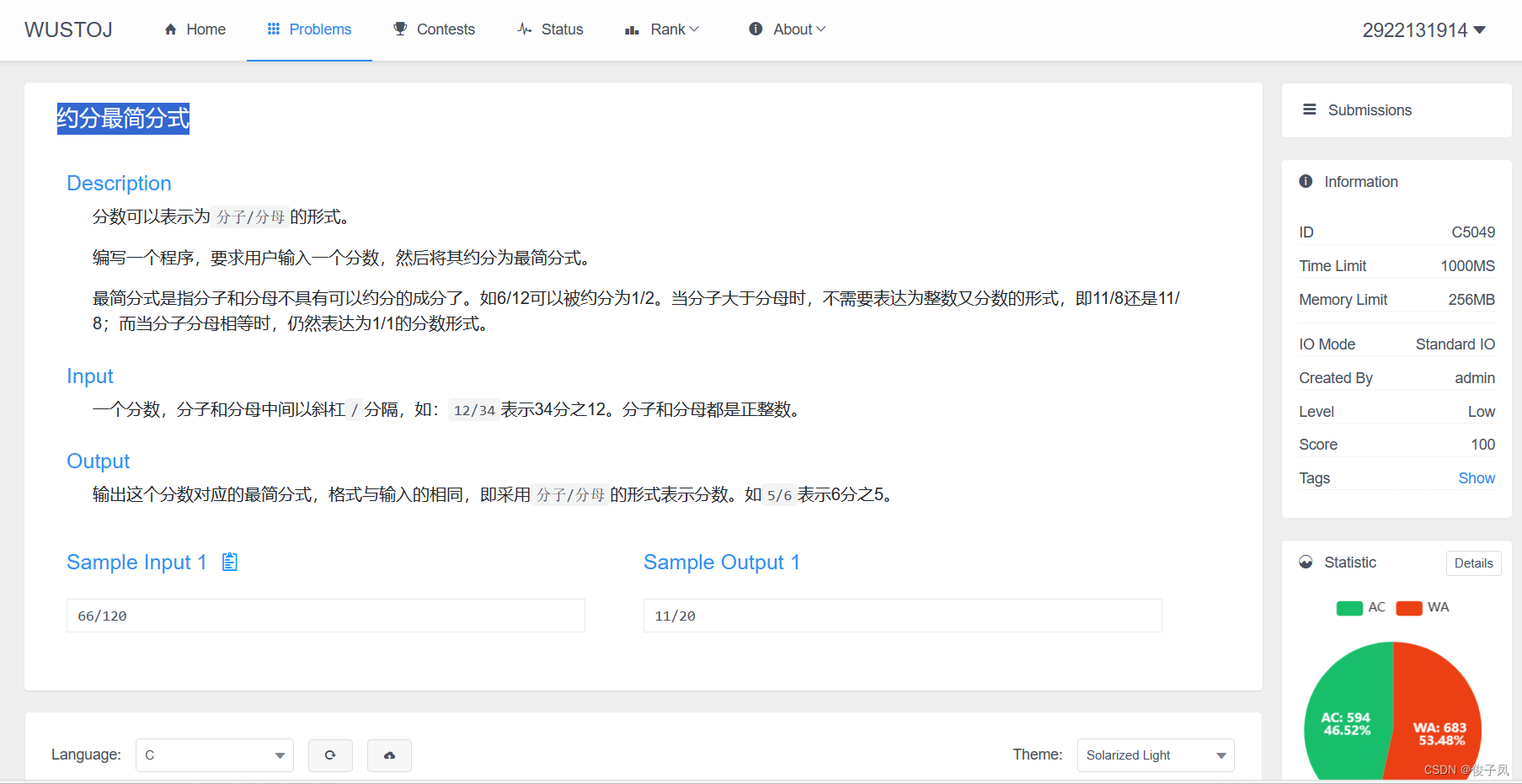1522x784 pixels.
Task: Click the Score value 100
Action: [1483, 445]
